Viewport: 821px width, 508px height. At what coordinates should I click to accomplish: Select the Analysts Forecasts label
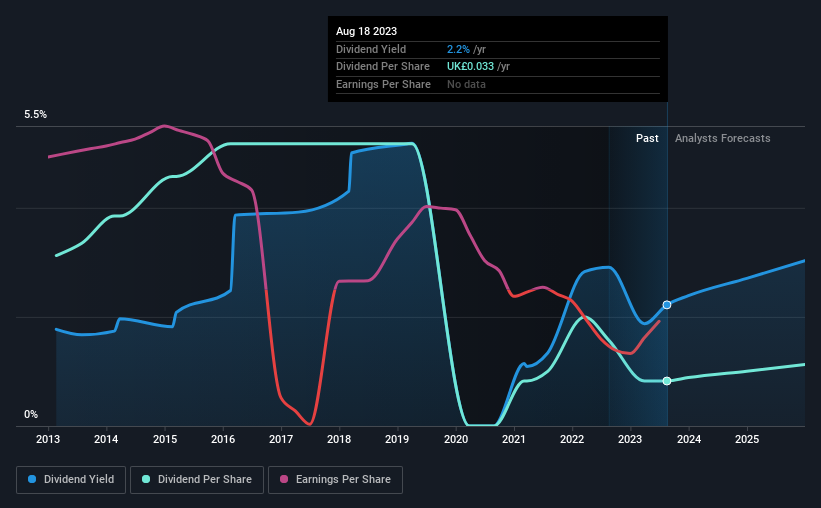pos(723,138)
